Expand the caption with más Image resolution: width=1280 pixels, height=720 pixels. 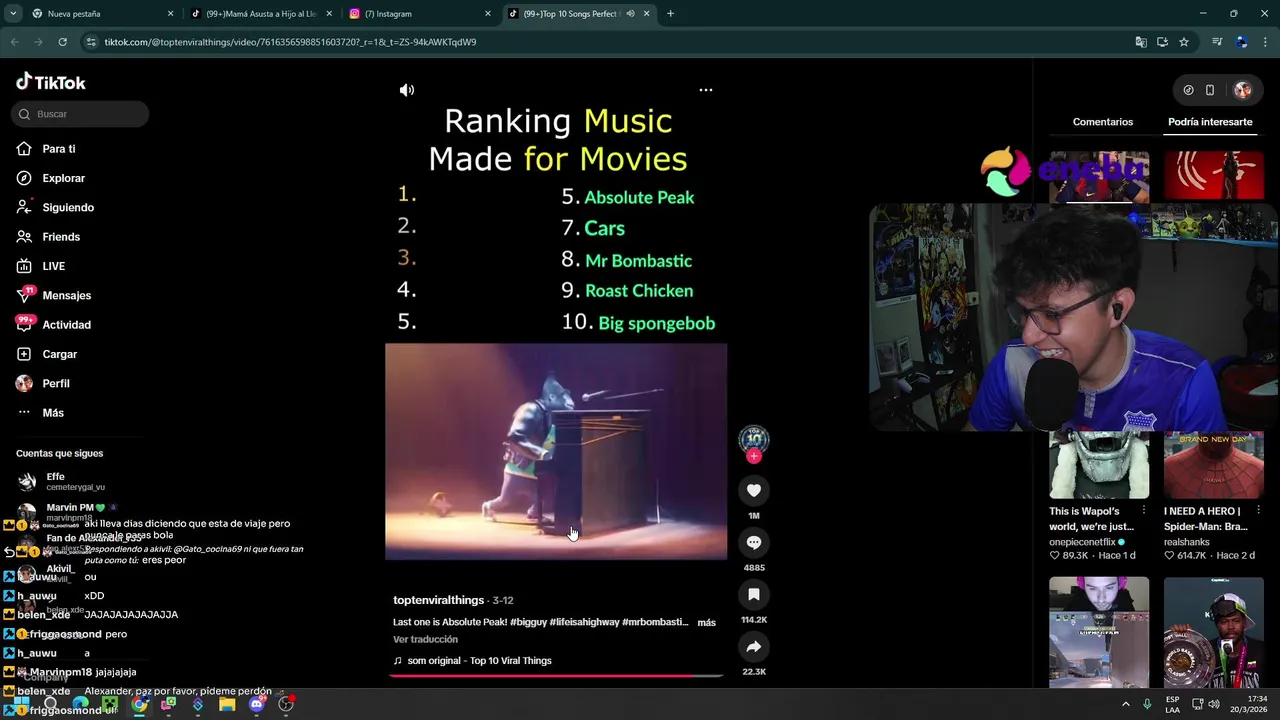706,622
